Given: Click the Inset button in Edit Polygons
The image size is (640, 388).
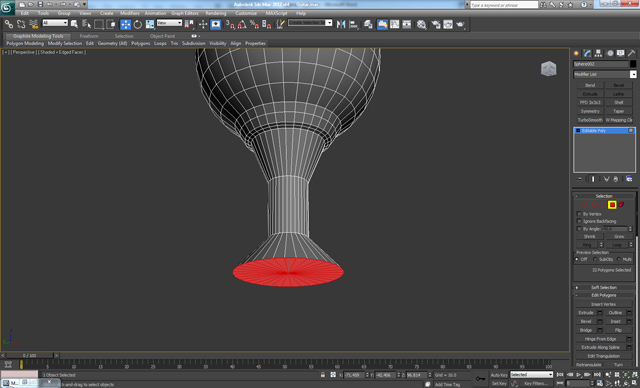Looking at the screenshot, I should 616,321.
